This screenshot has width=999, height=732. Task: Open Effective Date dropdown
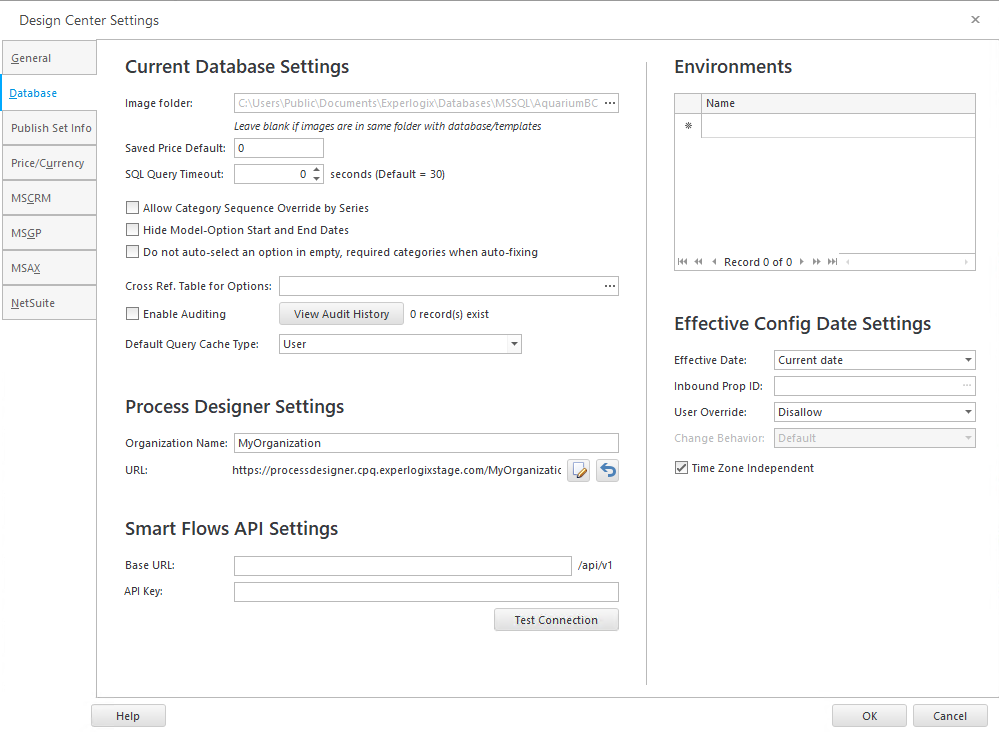968,360
